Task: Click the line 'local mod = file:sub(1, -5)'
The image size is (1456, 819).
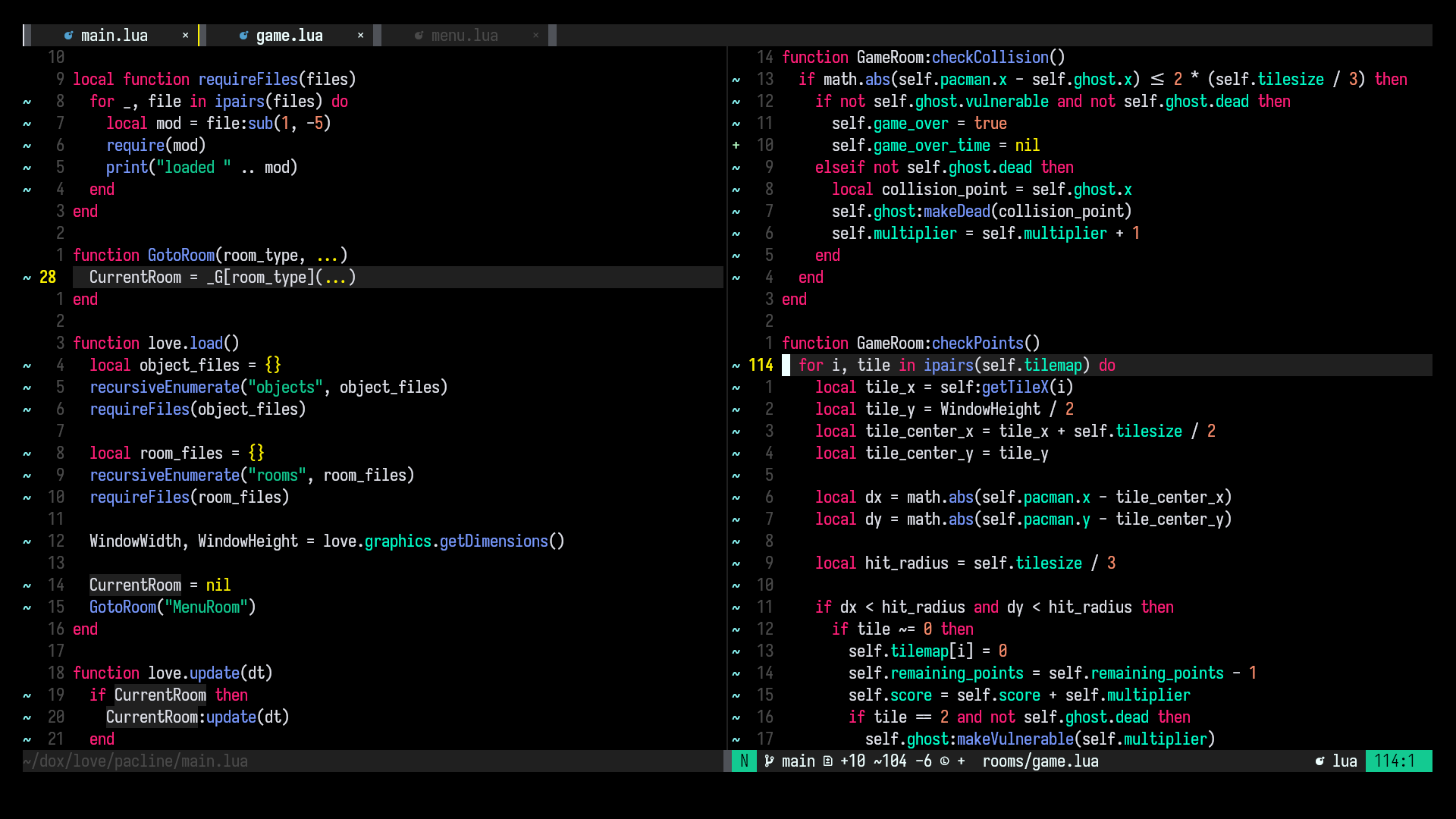Action: click(219, 124)
